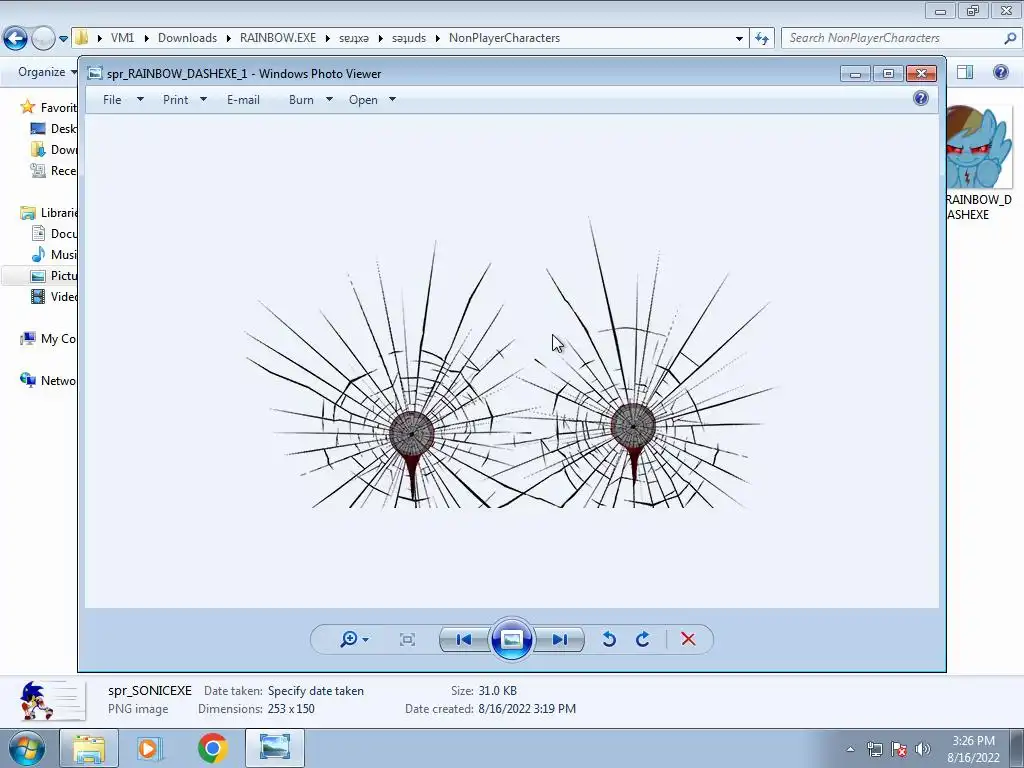Delete the current image
Screen dimensions: 1024x768
(688, 639)
